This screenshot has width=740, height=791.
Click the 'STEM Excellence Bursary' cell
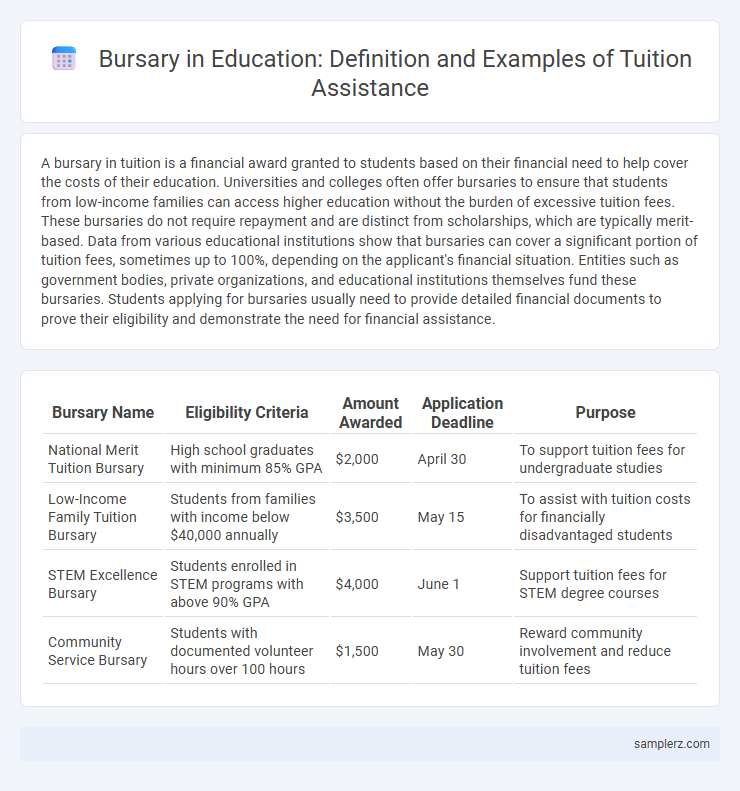click(x=103, y=584)
